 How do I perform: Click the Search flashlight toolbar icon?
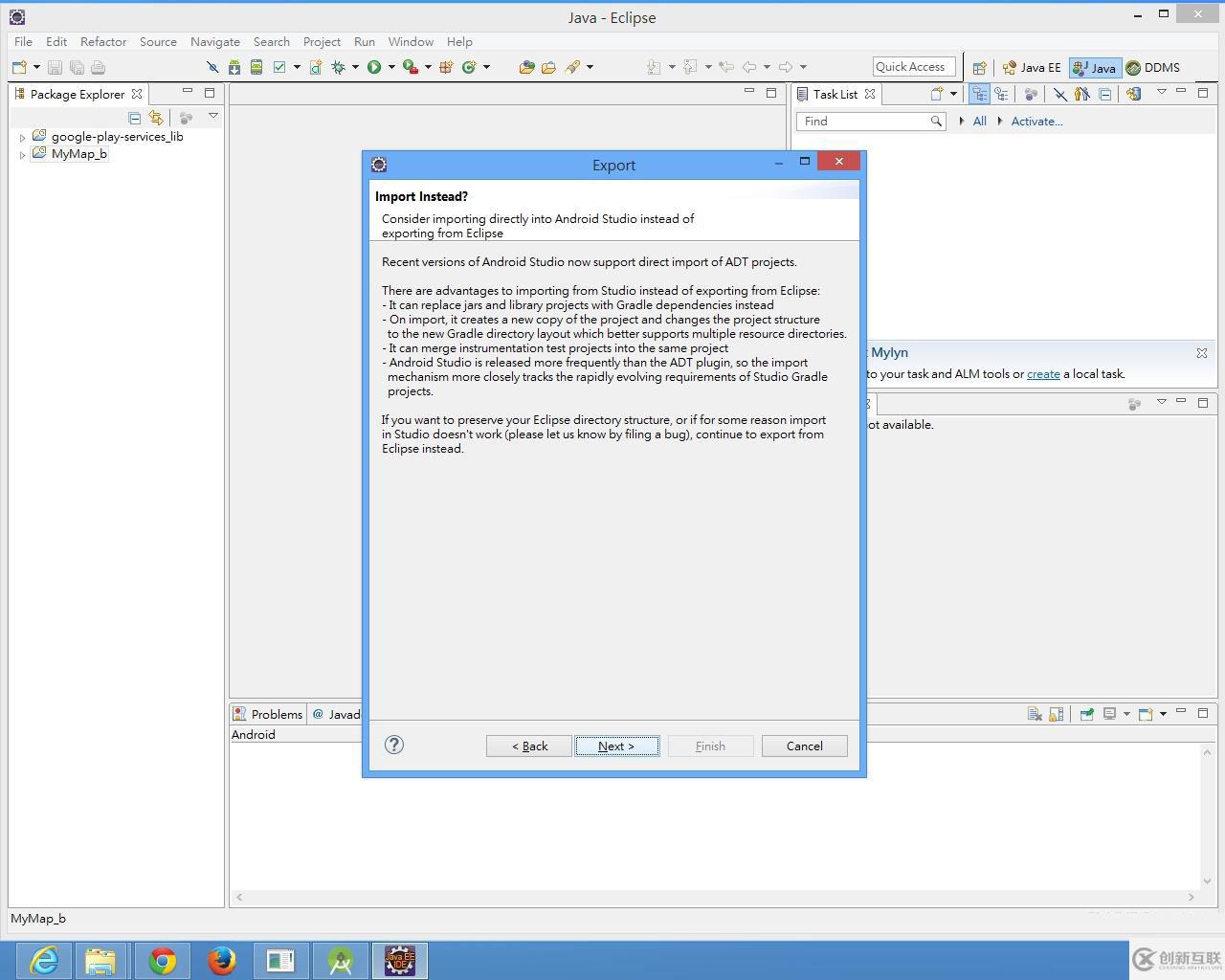click(572, 67)
